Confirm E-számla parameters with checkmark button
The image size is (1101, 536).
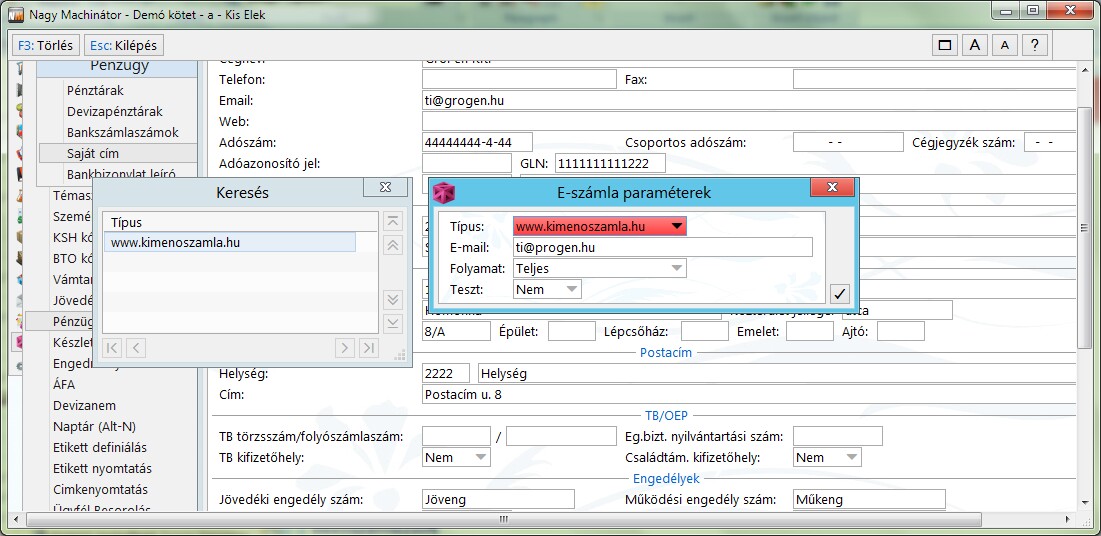[839, 293]
